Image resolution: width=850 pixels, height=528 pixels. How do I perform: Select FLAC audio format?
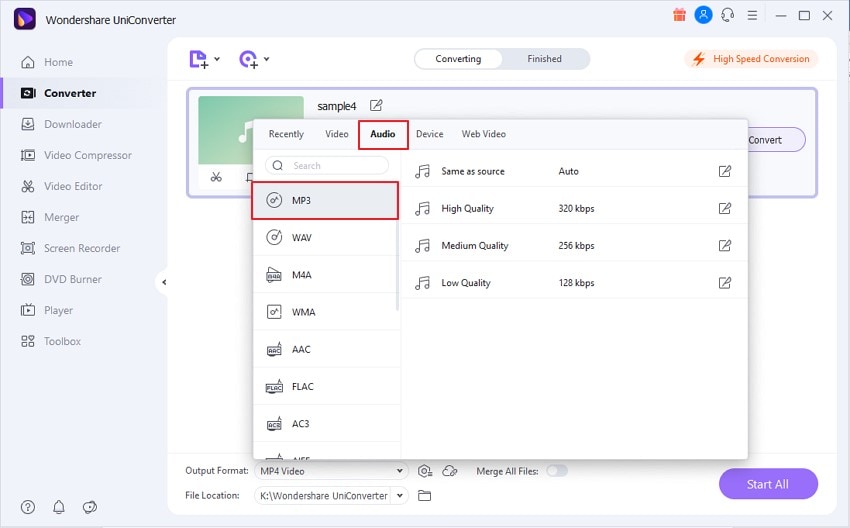tap(325, 387)
